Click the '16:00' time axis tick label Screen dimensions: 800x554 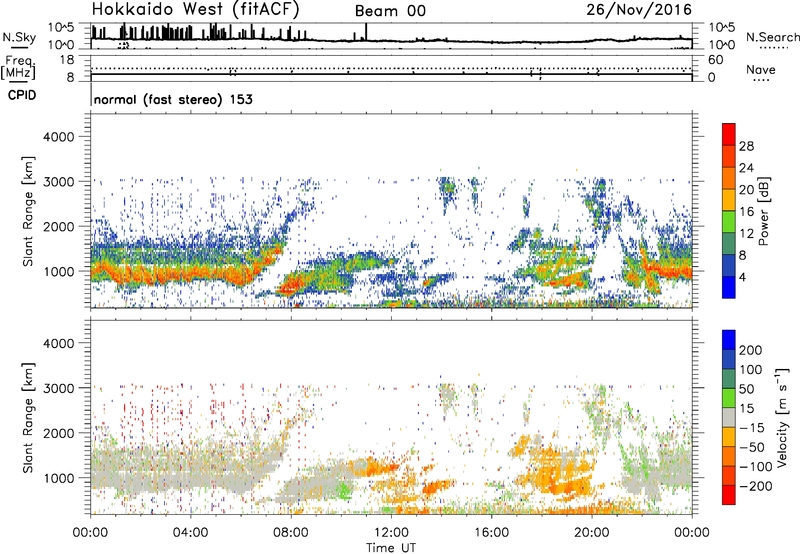coord(491,533)
